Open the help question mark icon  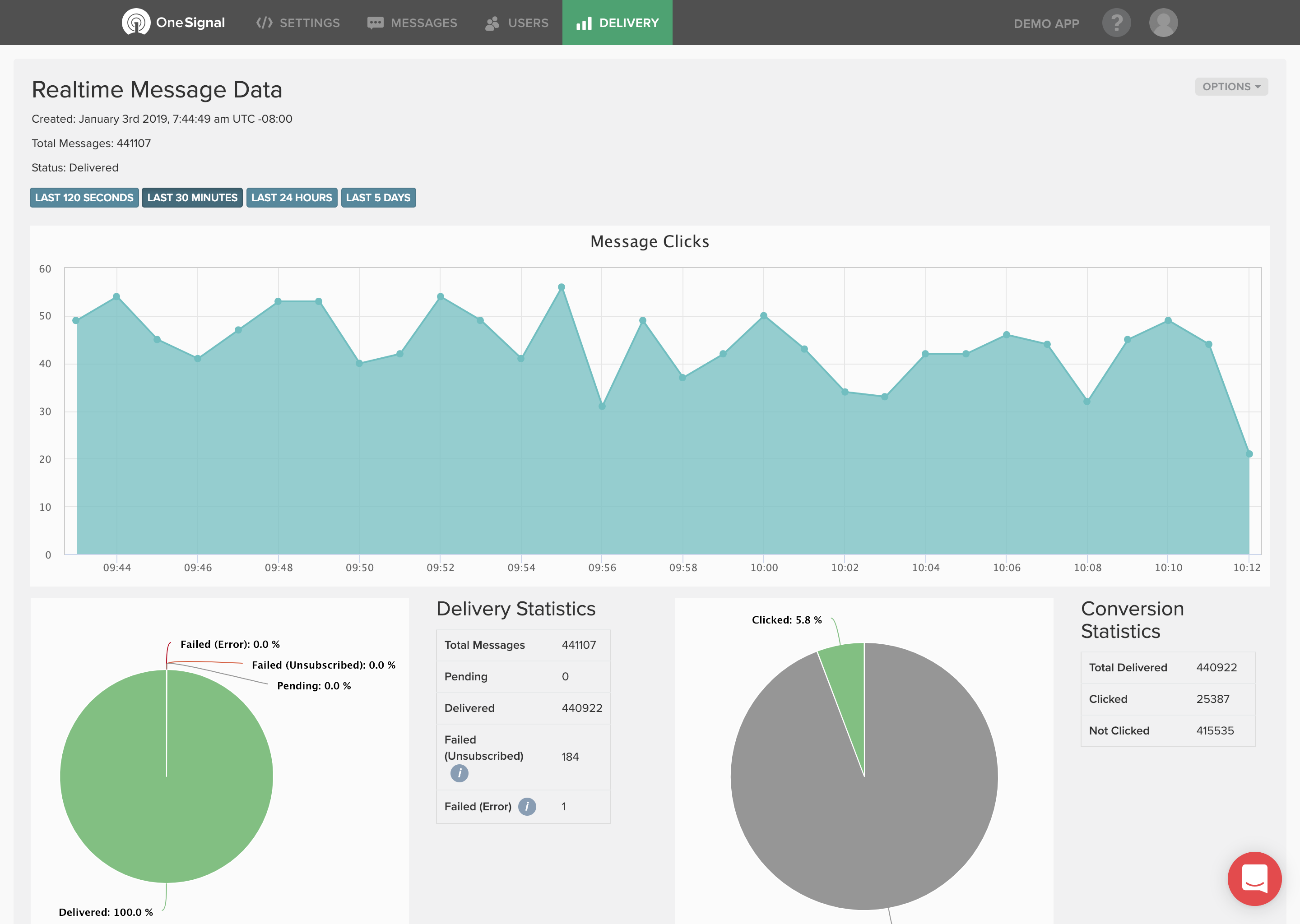pos(1116,23)
